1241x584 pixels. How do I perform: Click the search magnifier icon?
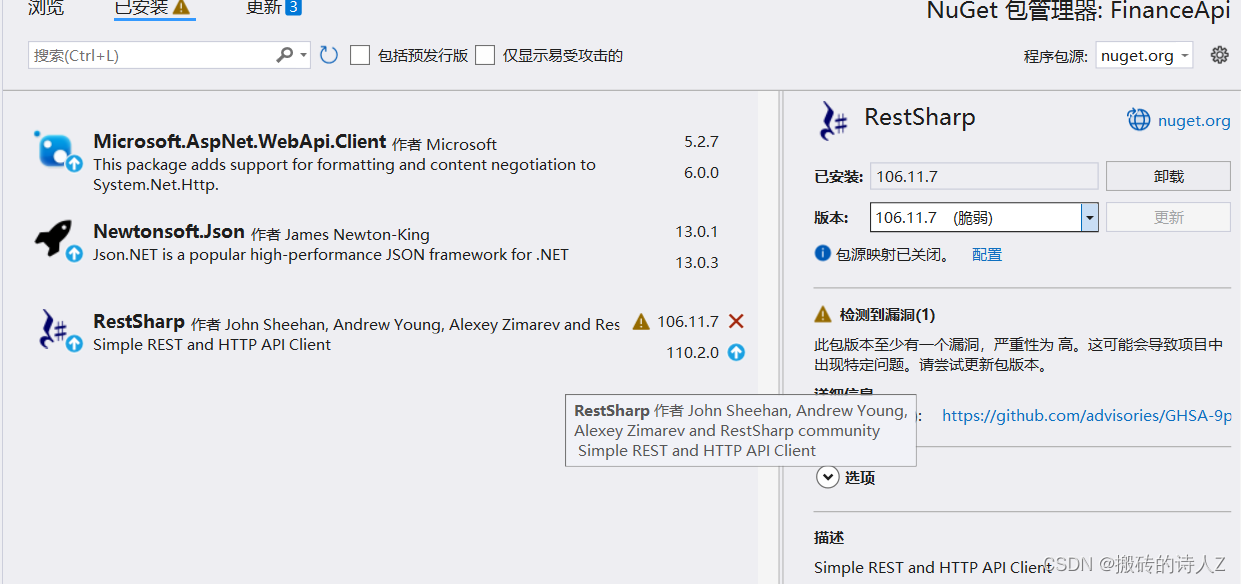click(x=285, y=55)
